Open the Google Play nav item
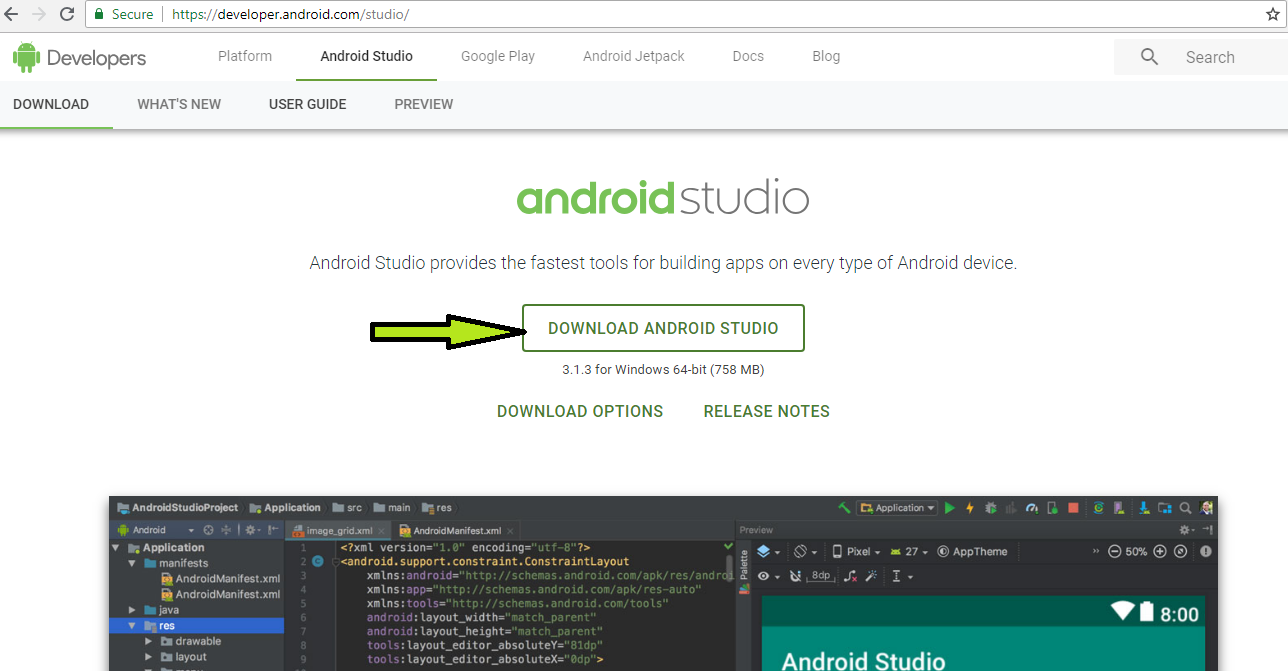Screen dimensions: 1288x671 [498, 56]
